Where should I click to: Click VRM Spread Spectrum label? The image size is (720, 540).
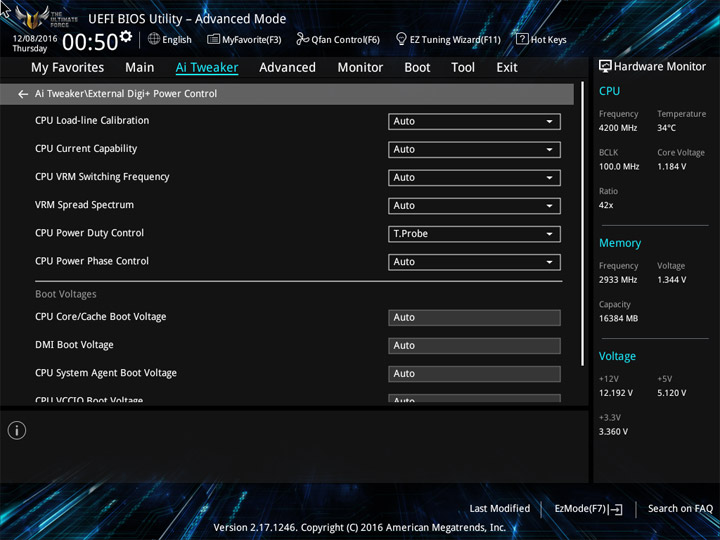(84, 205)
